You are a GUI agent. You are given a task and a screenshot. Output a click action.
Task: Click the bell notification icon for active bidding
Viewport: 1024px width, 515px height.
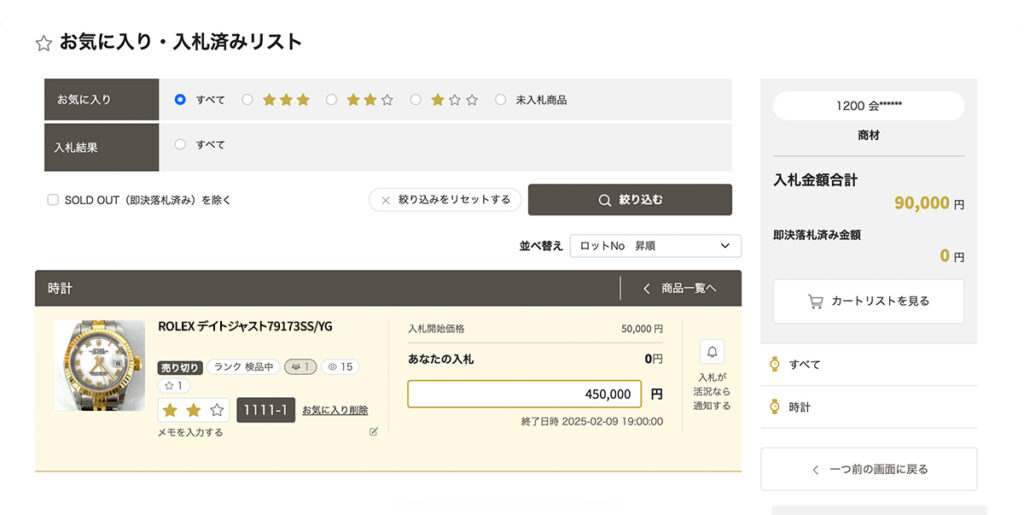click(712, 352)
